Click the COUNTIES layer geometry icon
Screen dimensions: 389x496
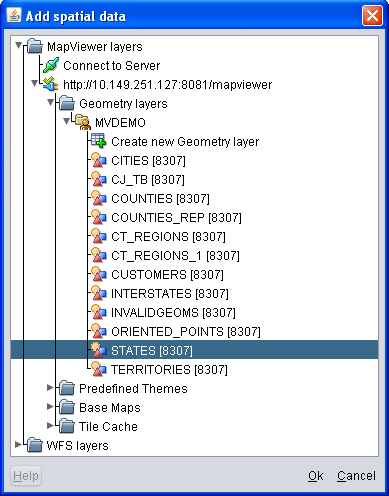point(99,198)
